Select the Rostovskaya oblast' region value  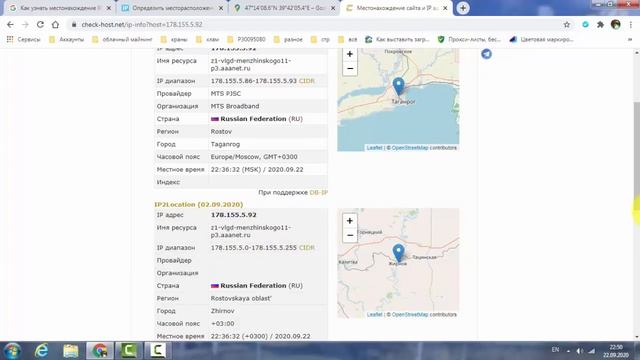[241, 298]
